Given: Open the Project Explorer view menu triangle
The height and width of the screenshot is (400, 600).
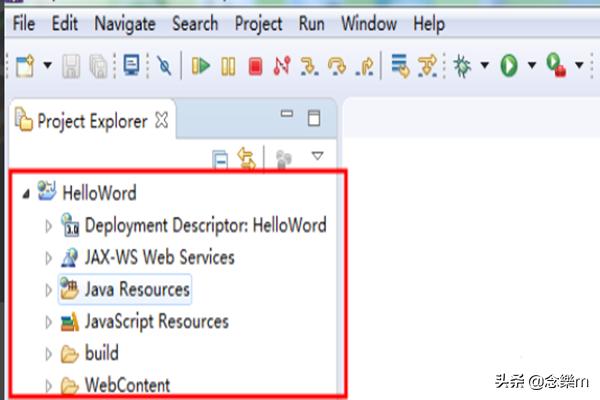Looking at the screenshot, I should pyautogui.click(x=318, y=156).
